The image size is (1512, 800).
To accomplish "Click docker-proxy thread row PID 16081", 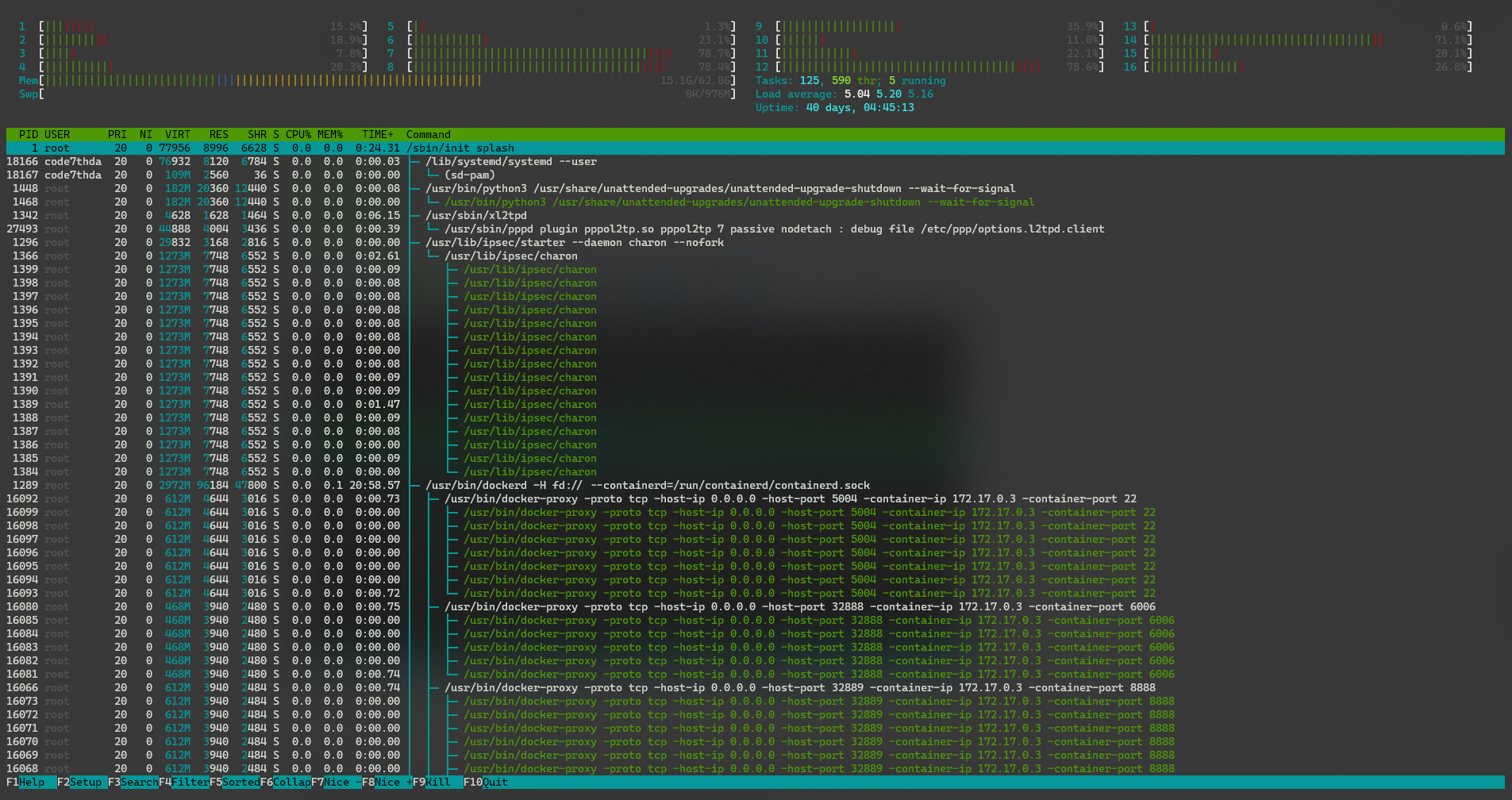I will [x=756, y=674].
